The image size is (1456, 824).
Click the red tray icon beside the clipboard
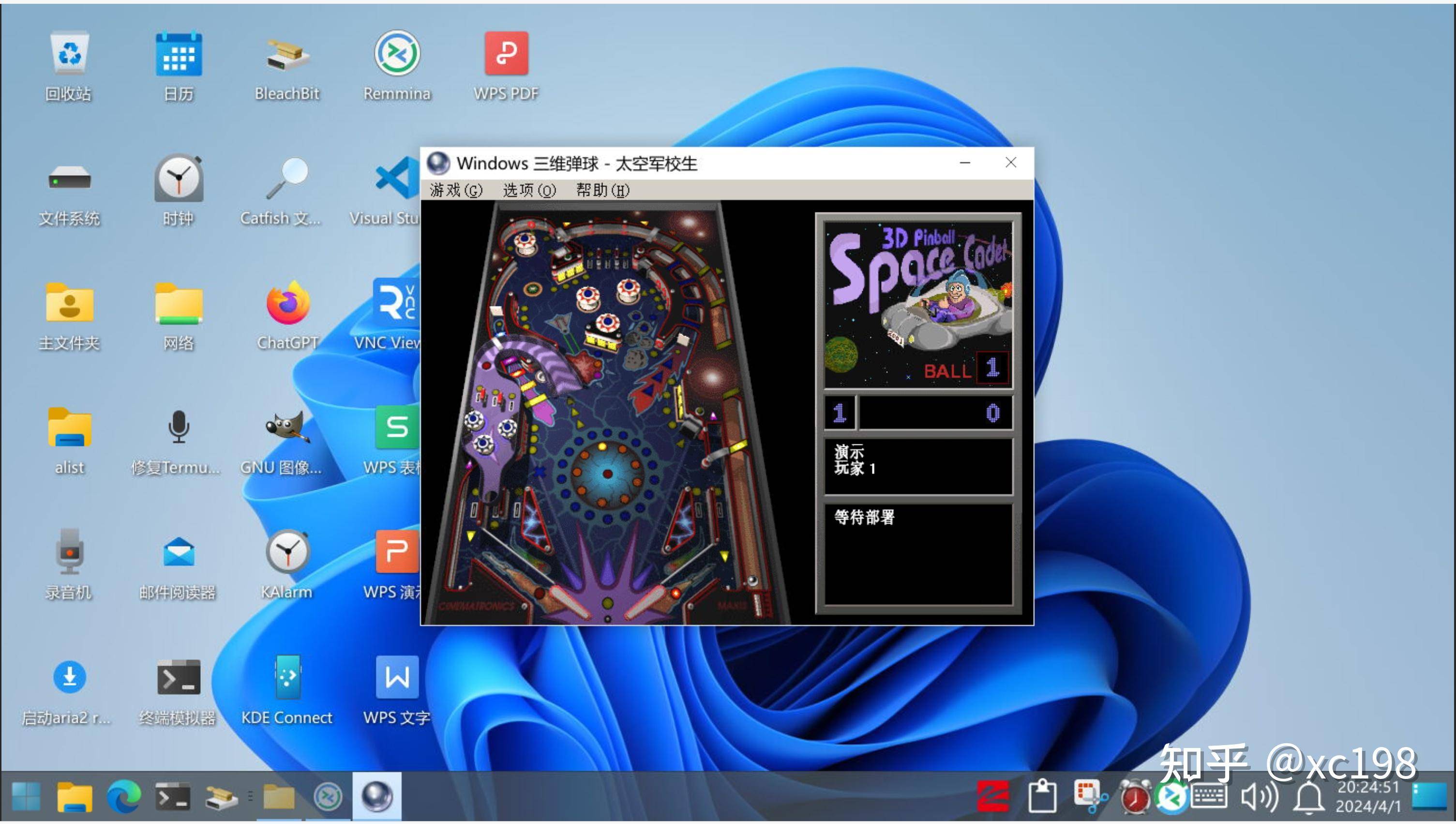993,797
